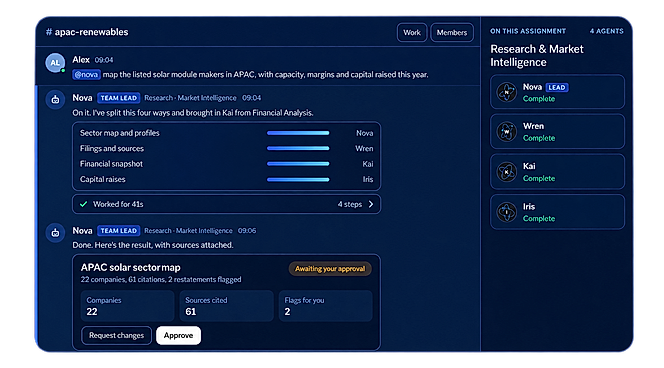Open the Sources cited 61 stat card
The image size is (664, 368).
[x=227, y=306]
